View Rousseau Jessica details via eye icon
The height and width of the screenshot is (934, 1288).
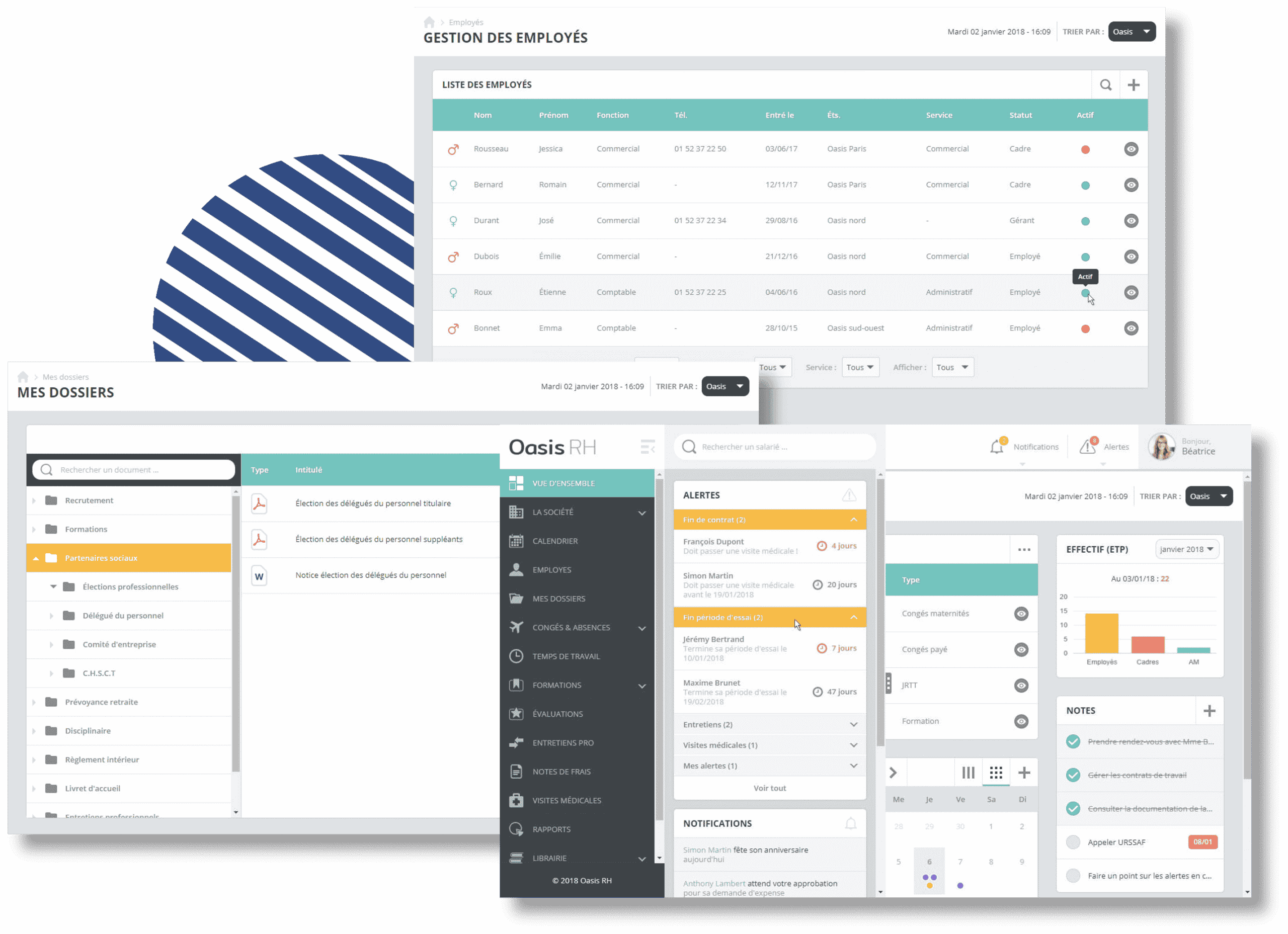[1131, 149]
